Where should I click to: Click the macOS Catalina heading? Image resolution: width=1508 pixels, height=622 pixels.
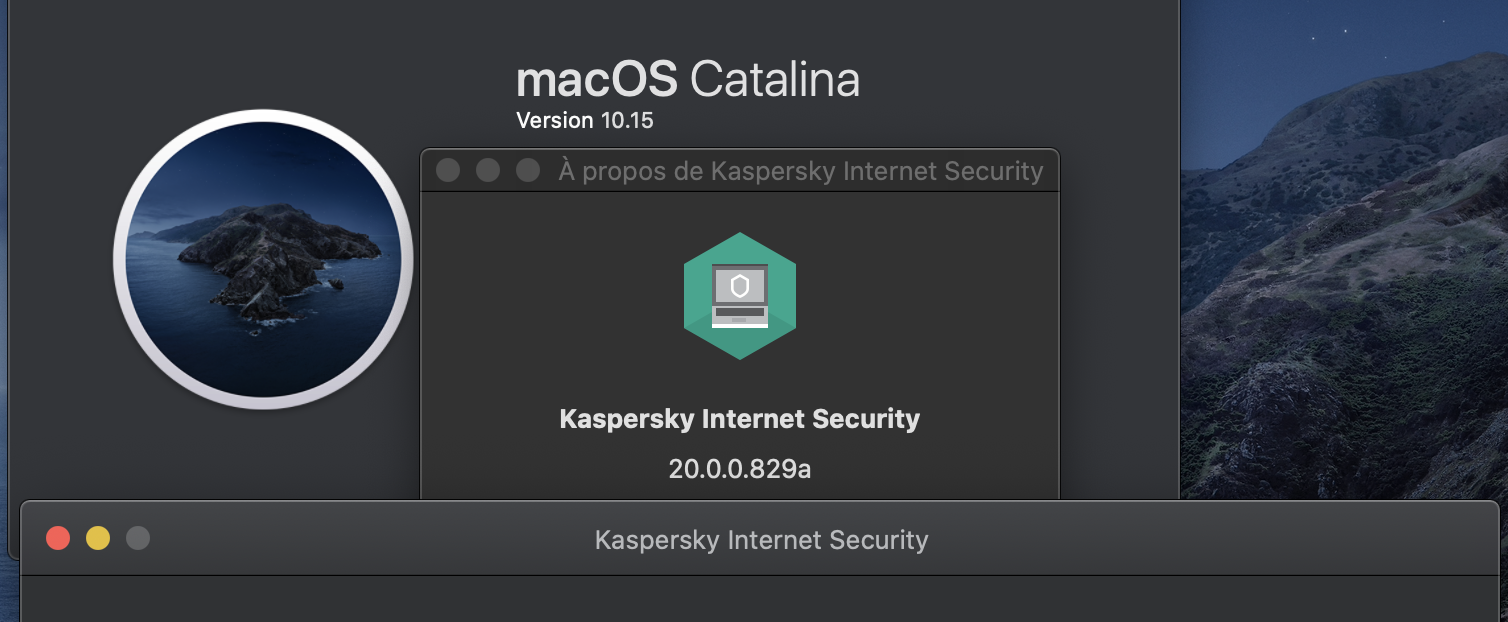click(x=688, y=79)
